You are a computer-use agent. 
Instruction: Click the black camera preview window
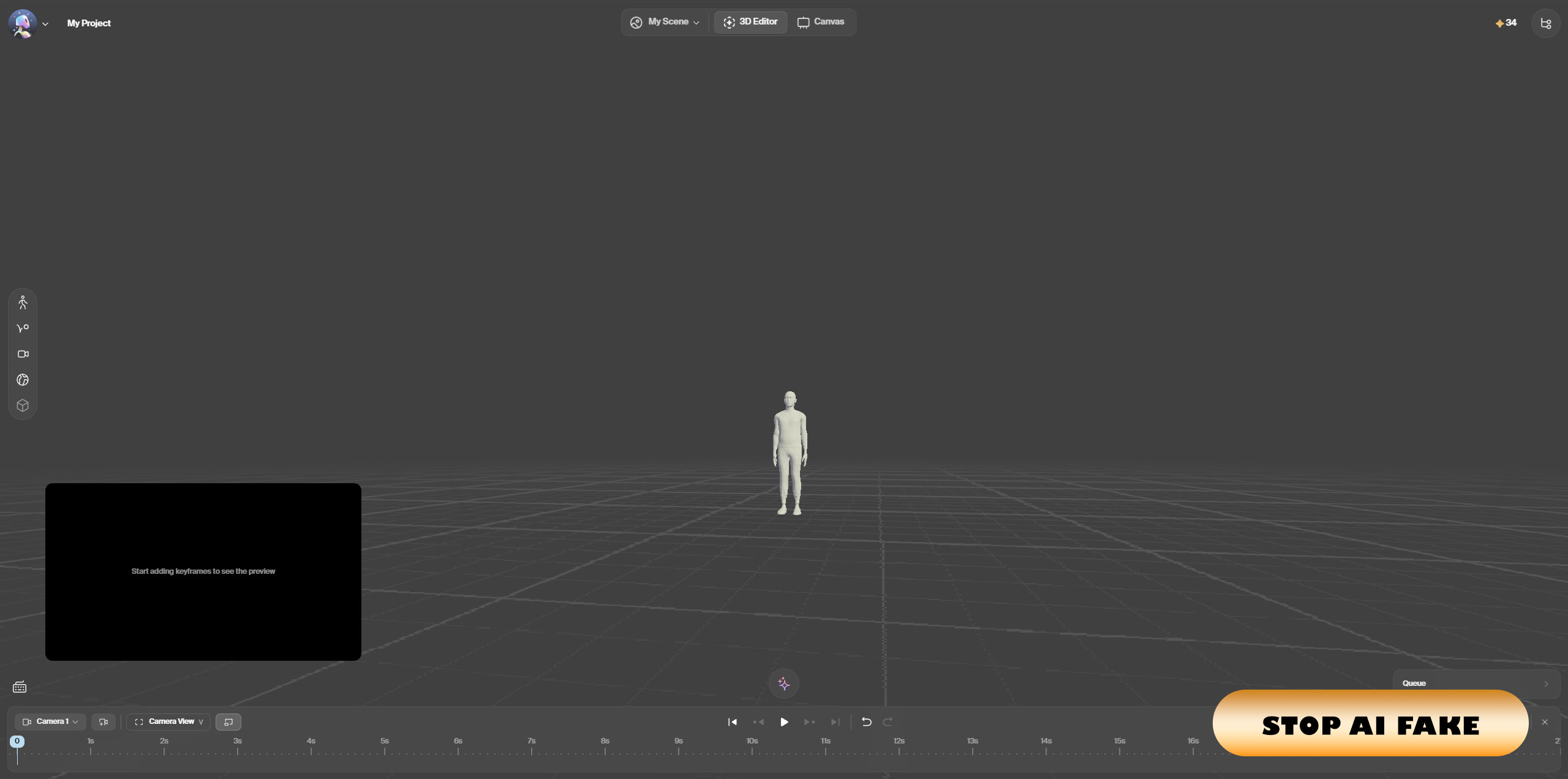(x=203, y=571)
